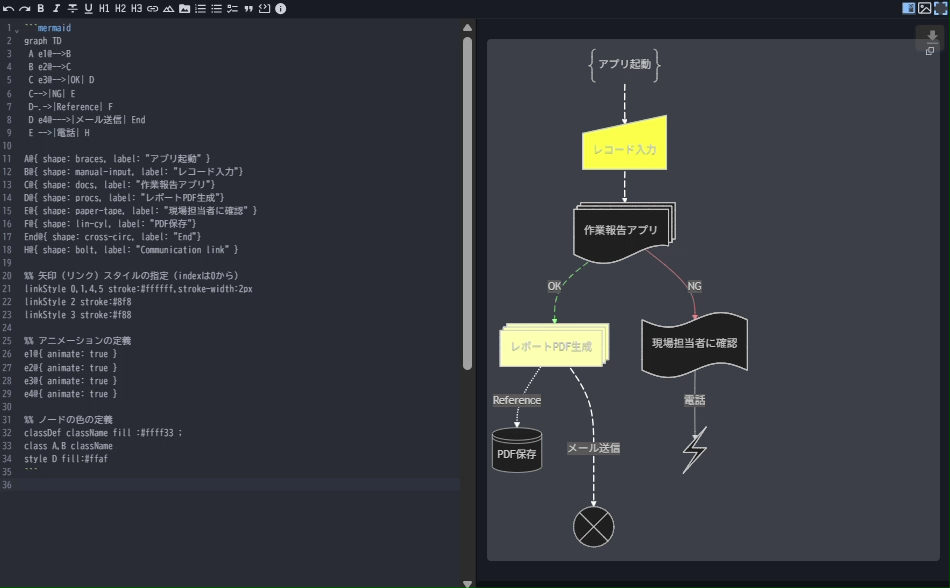Click the 'NG' edge label

point(694,286)
